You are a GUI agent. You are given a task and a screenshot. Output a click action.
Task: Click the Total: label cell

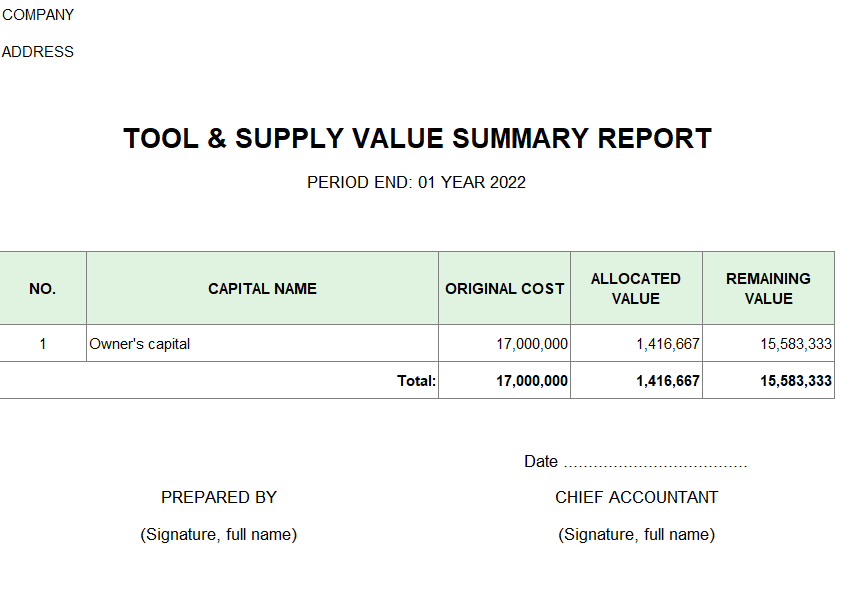point(417,381)
